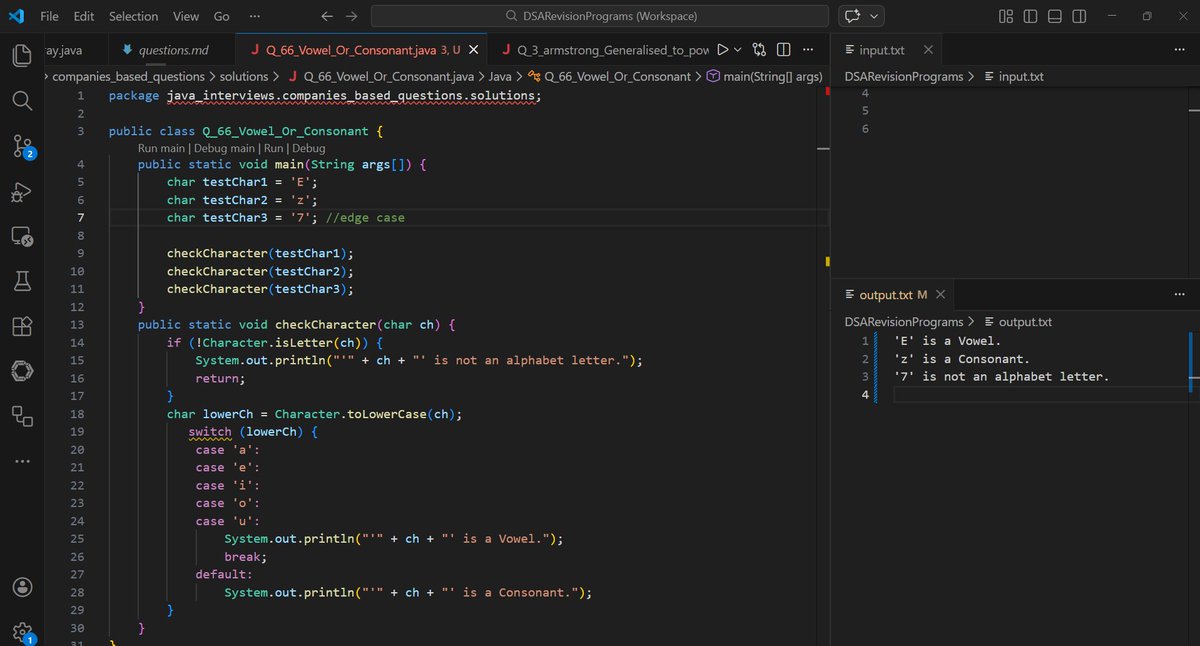Open dropdown arrow next to Run button
The height and width of the screenshot is (646, 1200).
click(x=738, y=50)
